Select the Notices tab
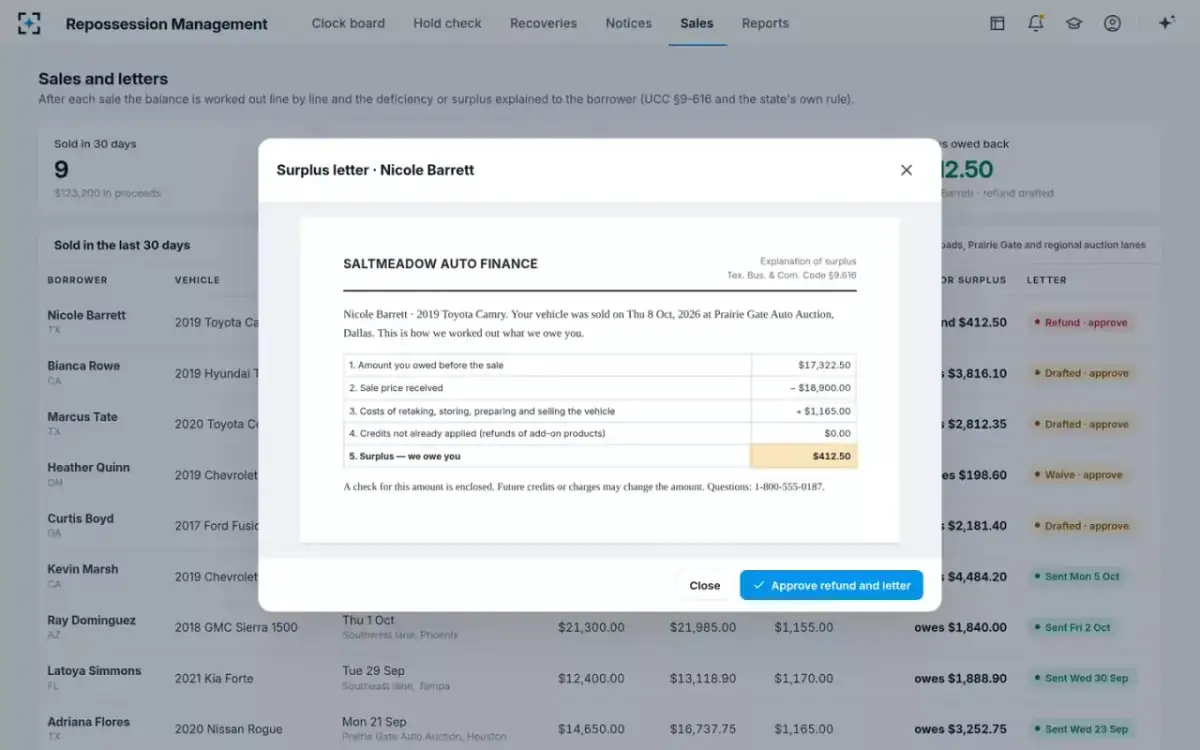Image resolution: width=1200 pixels, height=750 pixels. tap(628, 23)
